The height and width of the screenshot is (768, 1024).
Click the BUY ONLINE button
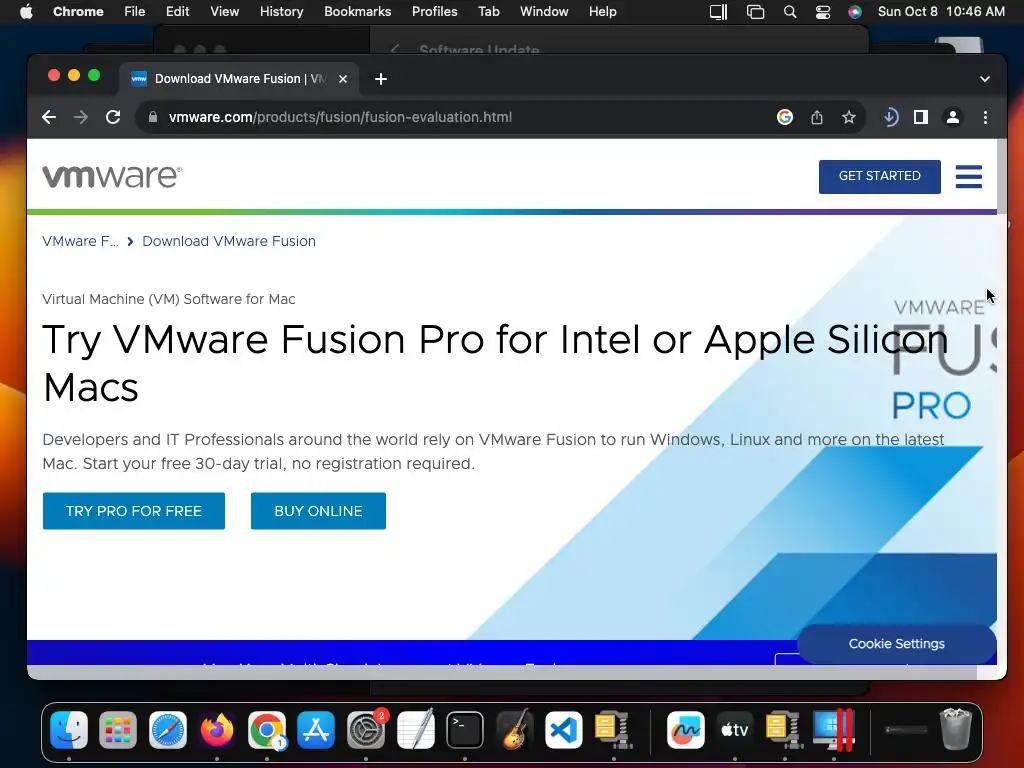(x=318, y=511)
